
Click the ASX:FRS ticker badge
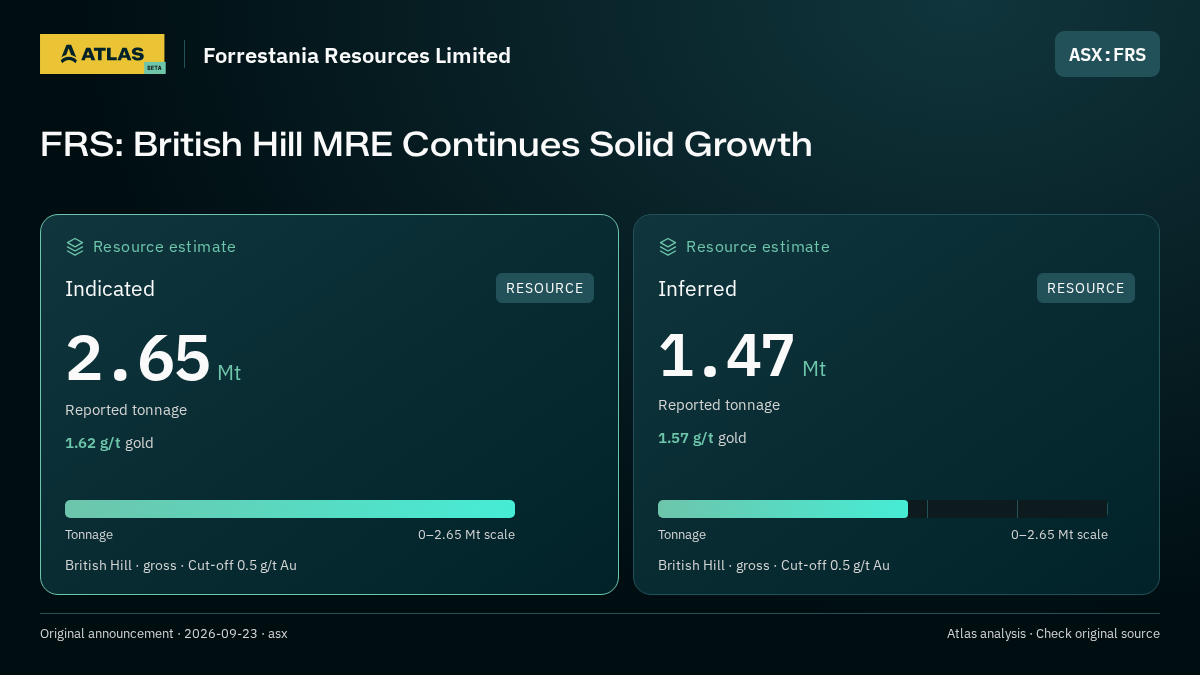1107,54
